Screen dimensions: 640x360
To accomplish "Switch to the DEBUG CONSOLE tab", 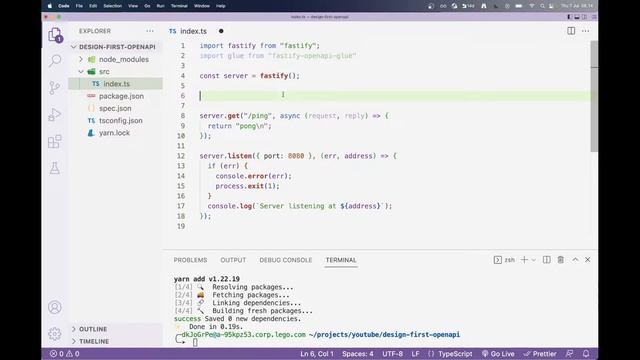I will point(286,260).
